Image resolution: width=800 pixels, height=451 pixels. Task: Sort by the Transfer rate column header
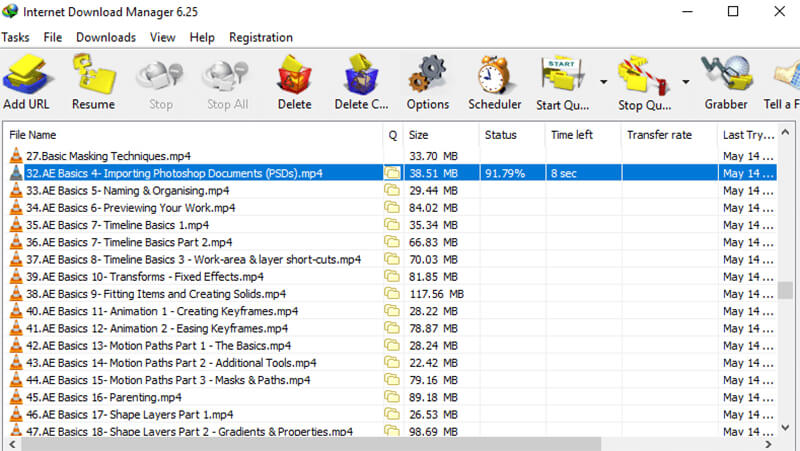click(x=669, y=135)
